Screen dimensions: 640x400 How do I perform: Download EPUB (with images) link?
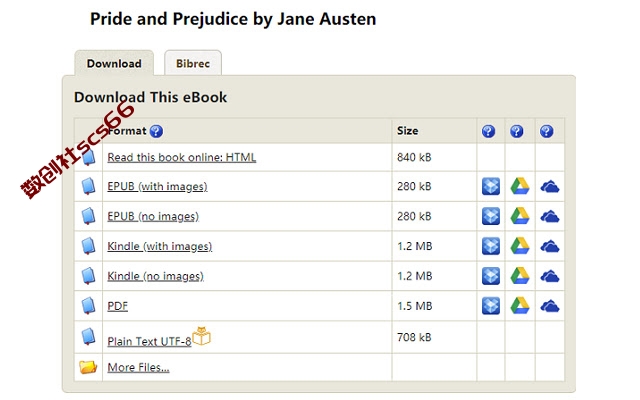tap(157, 187)
